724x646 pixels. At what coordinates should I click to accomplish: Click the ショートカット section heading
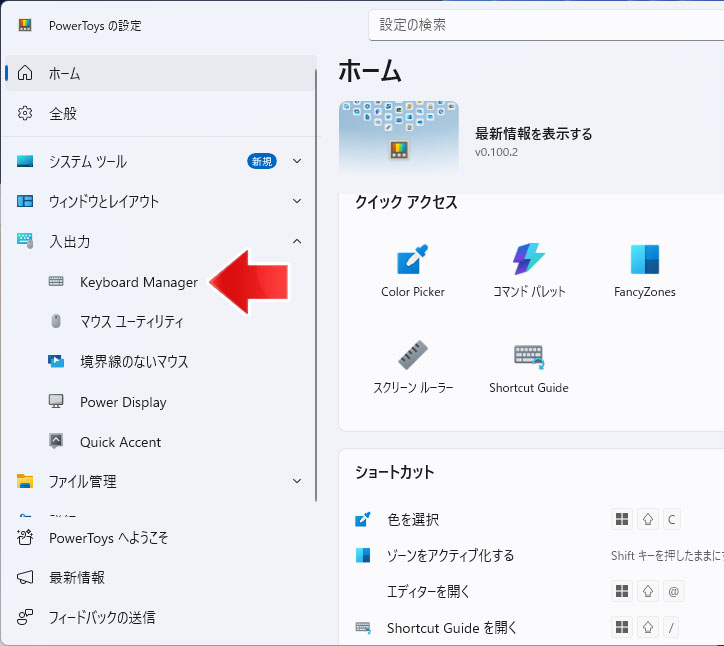pos(395,472)
